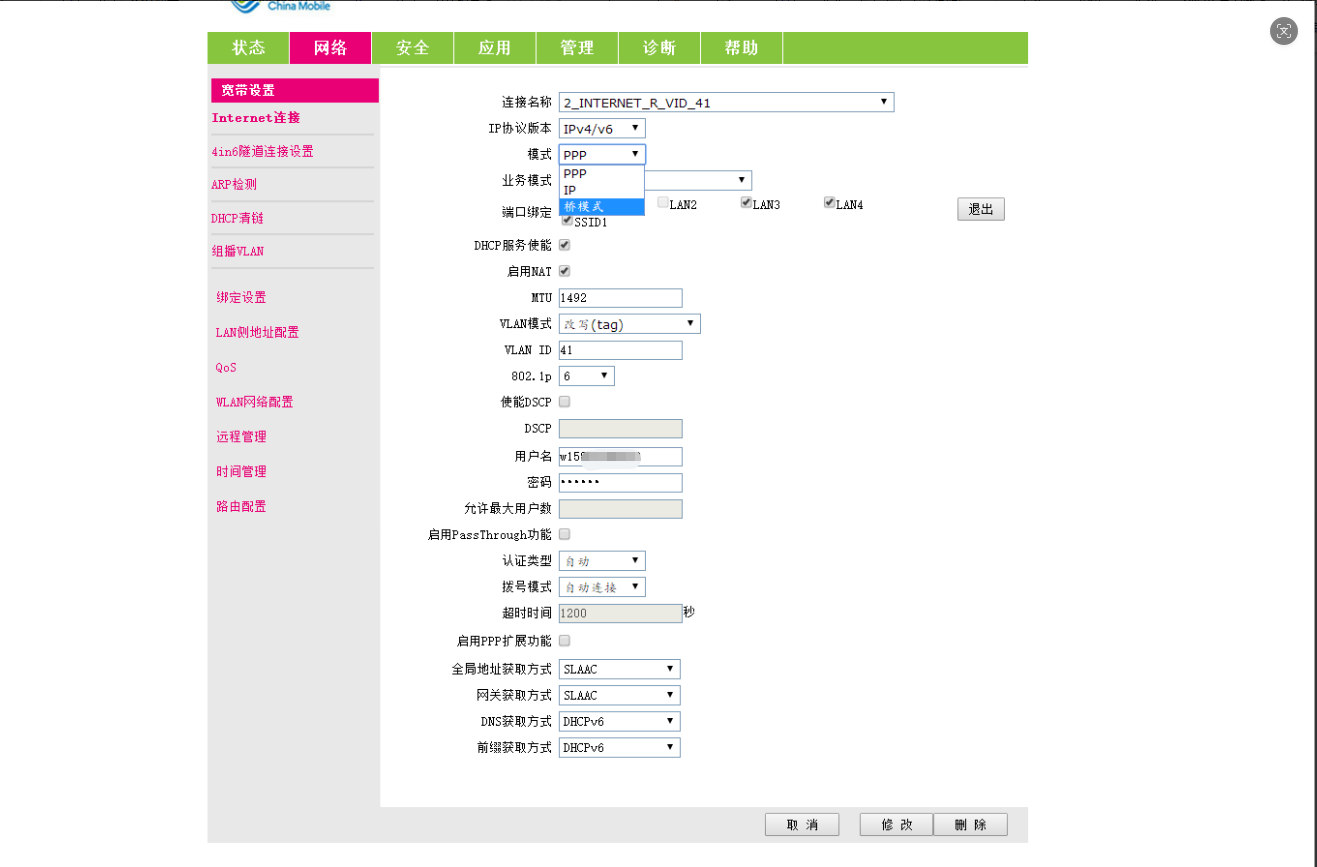
Task: Open the 802.1p priority dropdown
Action: pyautogui.click(x=587, y=376)
